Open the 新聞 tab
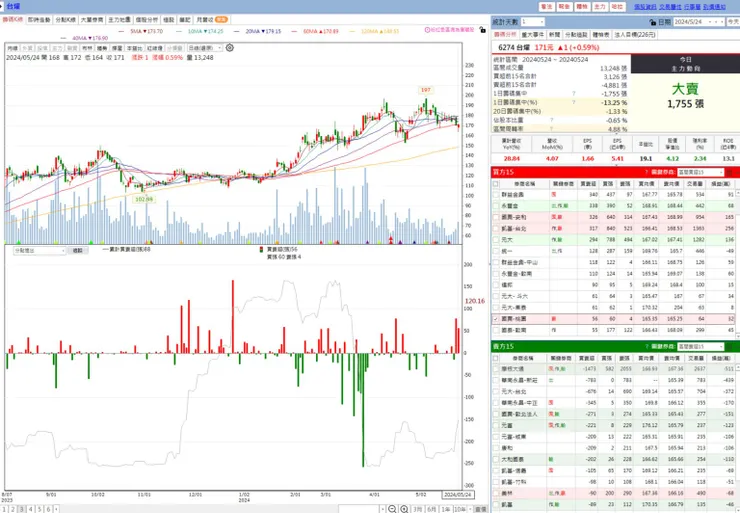 (x=555, y=35)
